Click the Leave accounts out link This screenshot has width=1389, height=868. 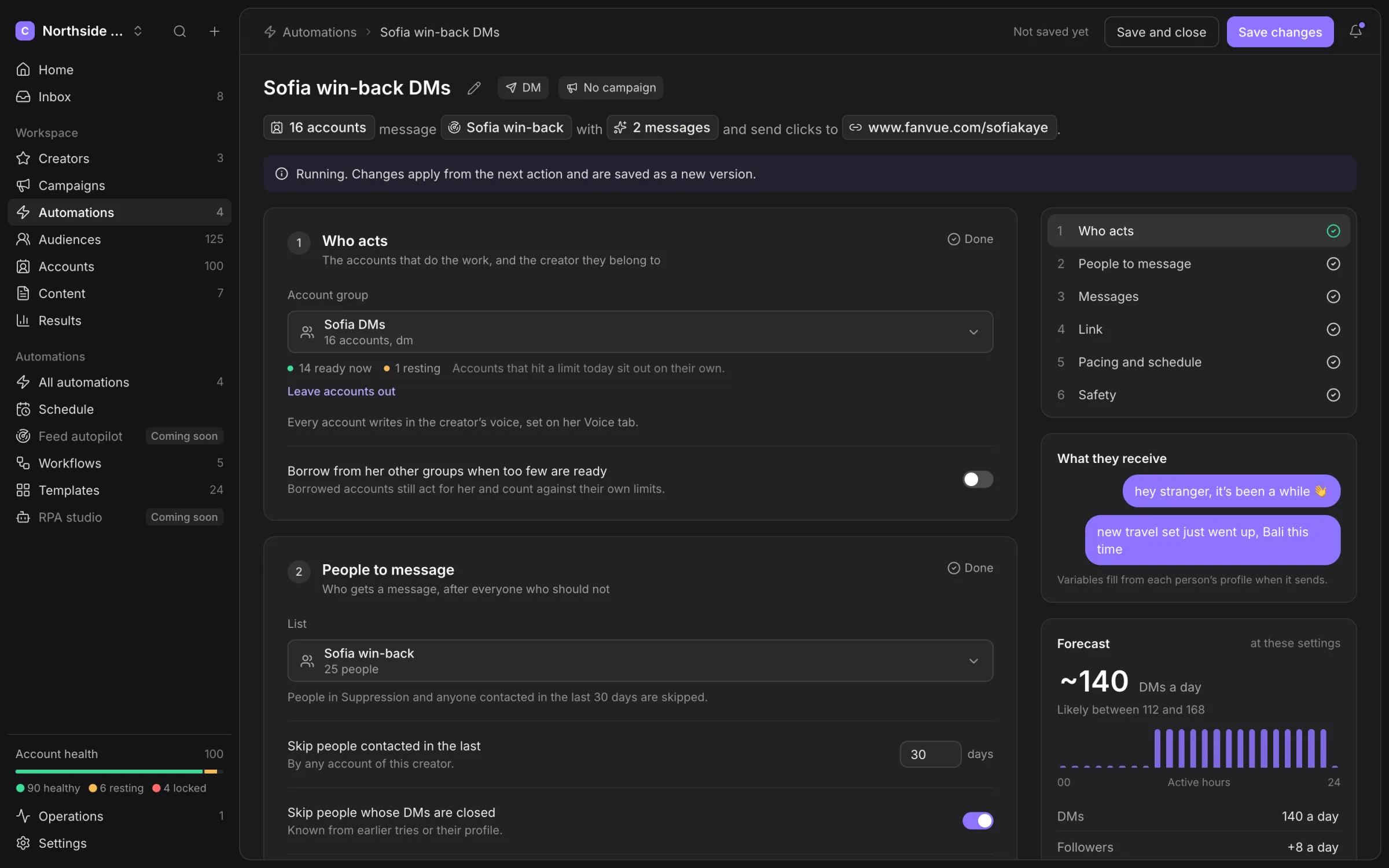click(341, 391)
